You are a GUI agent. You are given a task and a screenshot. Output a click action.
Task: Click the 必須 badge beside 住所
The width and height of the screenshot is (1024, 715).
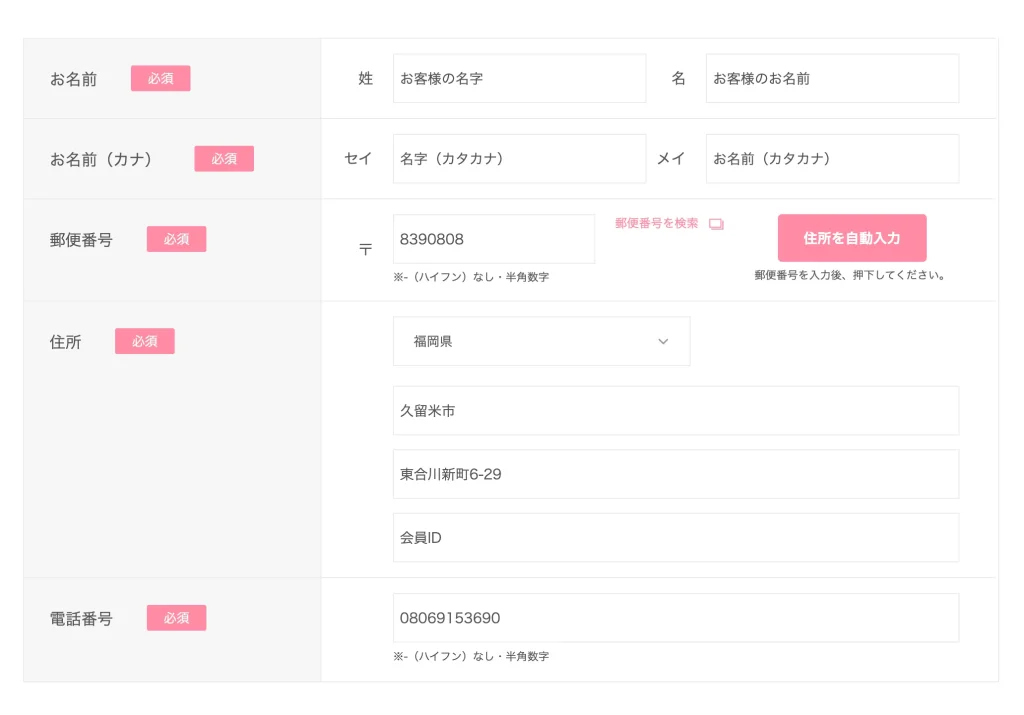145,341
